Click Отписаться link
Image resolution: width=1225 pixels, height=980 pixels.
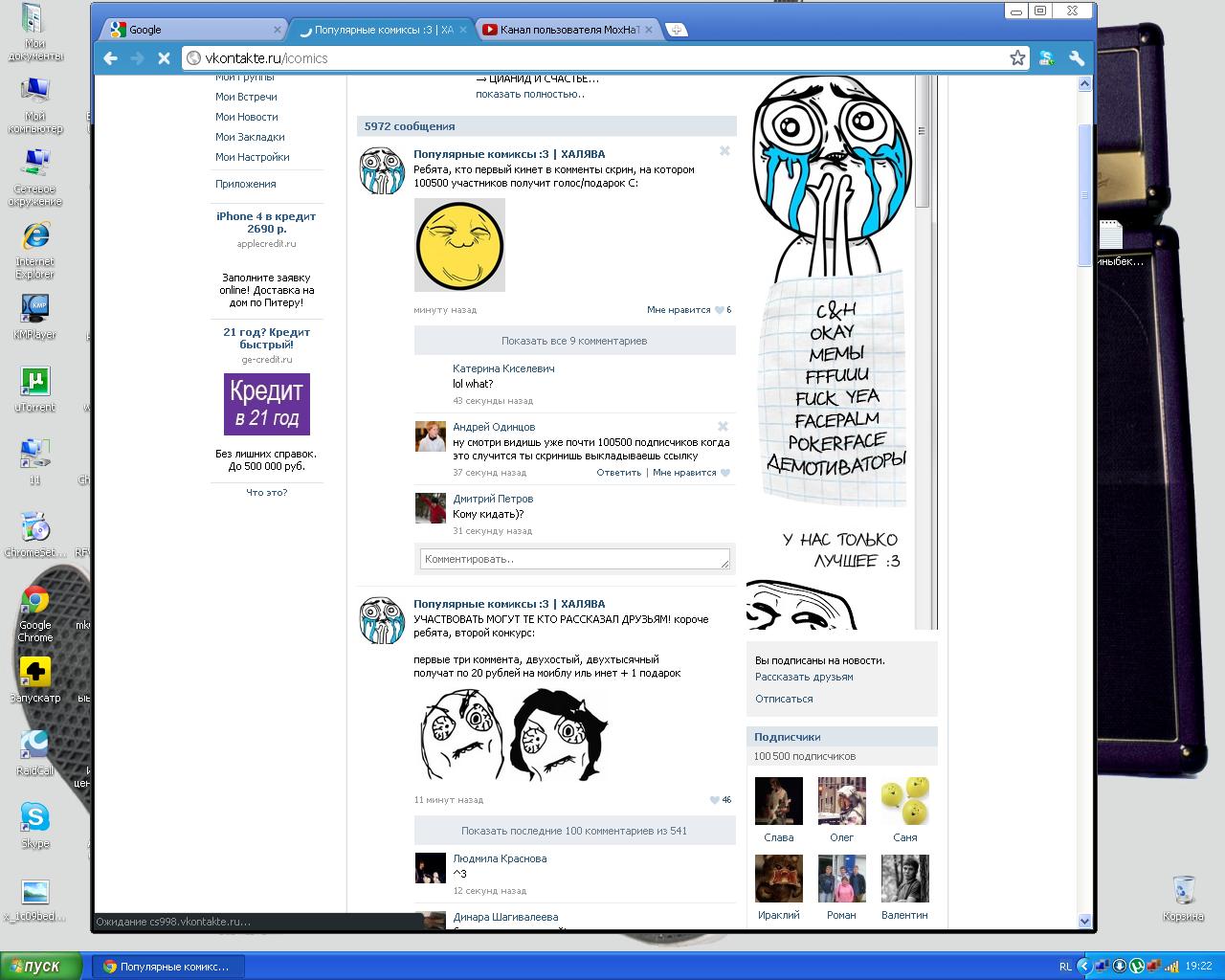(x=784, y=699)
